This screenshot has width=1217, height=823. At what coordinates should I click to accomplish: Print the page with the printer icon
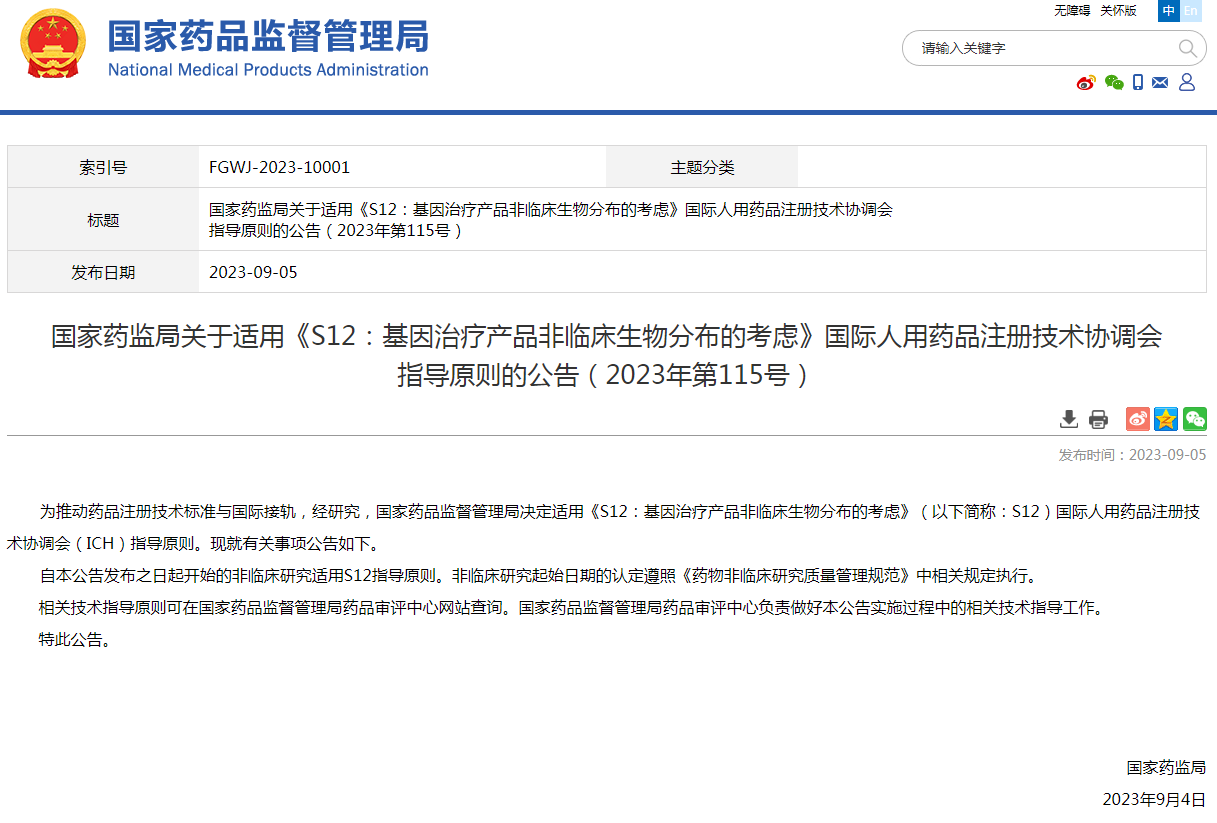(x=1098, y=419)
